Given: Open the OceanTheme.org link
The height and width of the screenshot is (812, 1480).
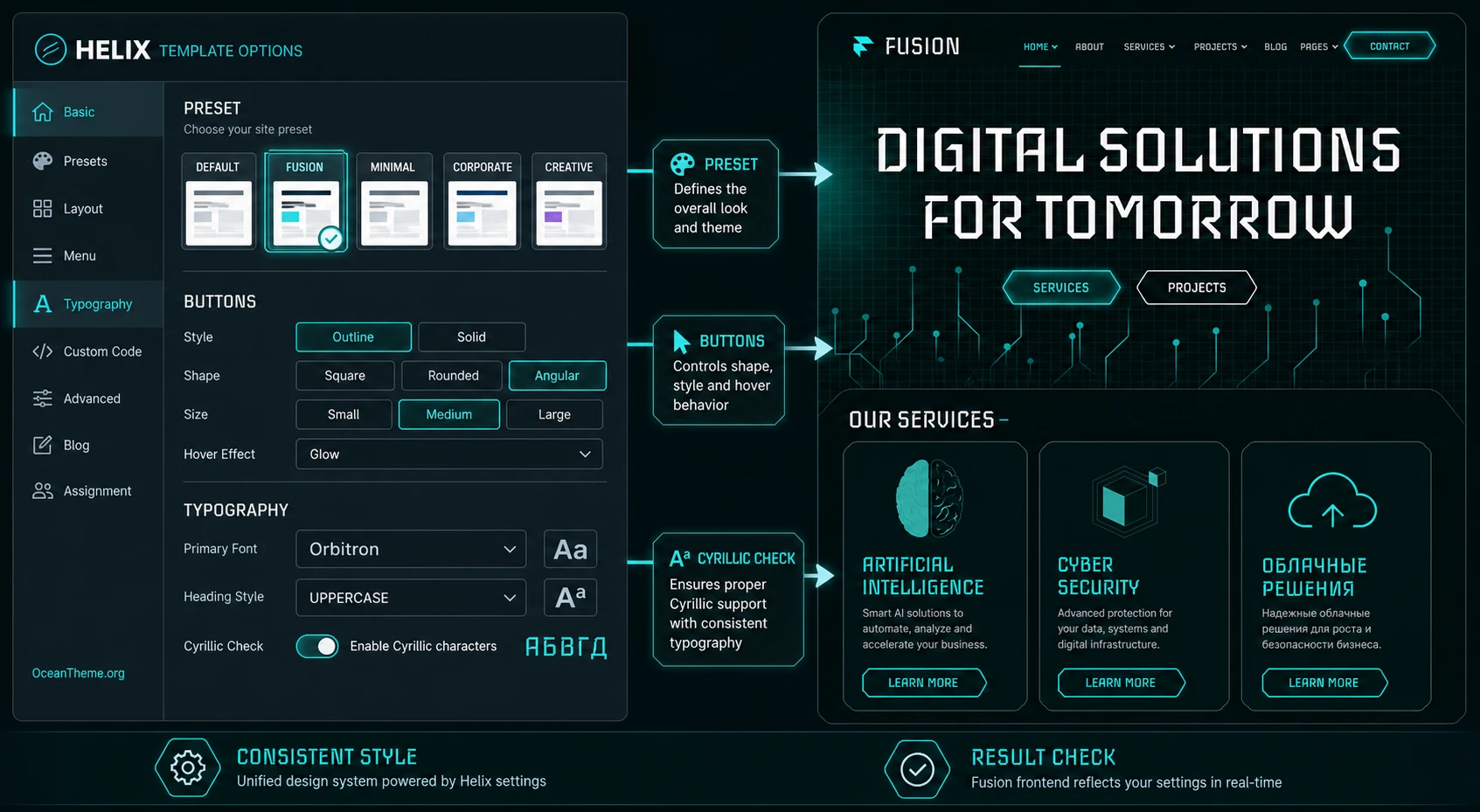Looking at the screenshot, I should point(79,673).
